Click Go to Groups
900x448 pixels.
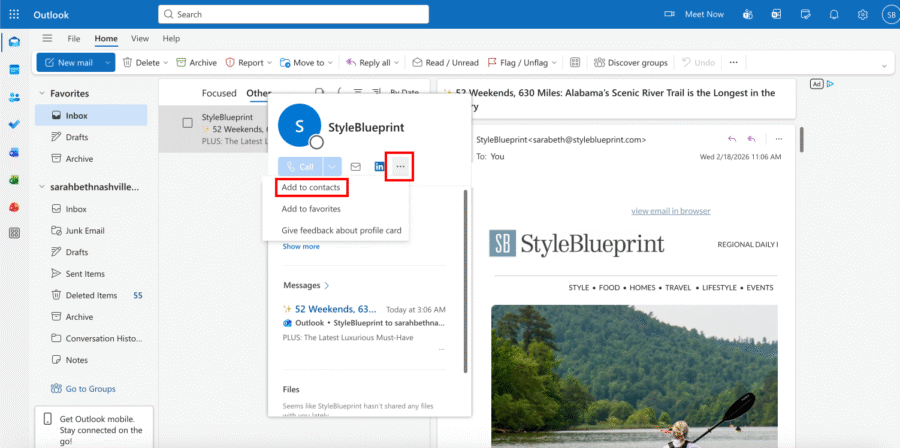(x=83, y=389)
